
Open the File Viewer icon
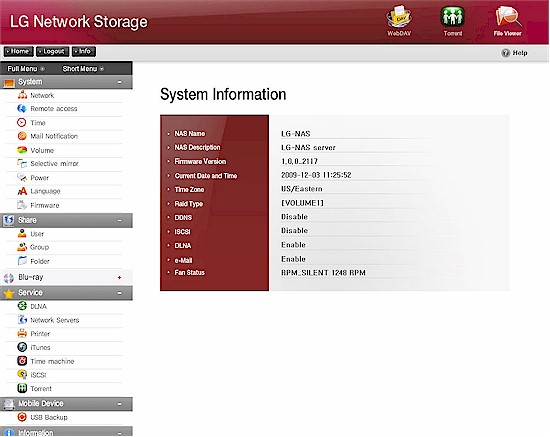tap(508, 17)
